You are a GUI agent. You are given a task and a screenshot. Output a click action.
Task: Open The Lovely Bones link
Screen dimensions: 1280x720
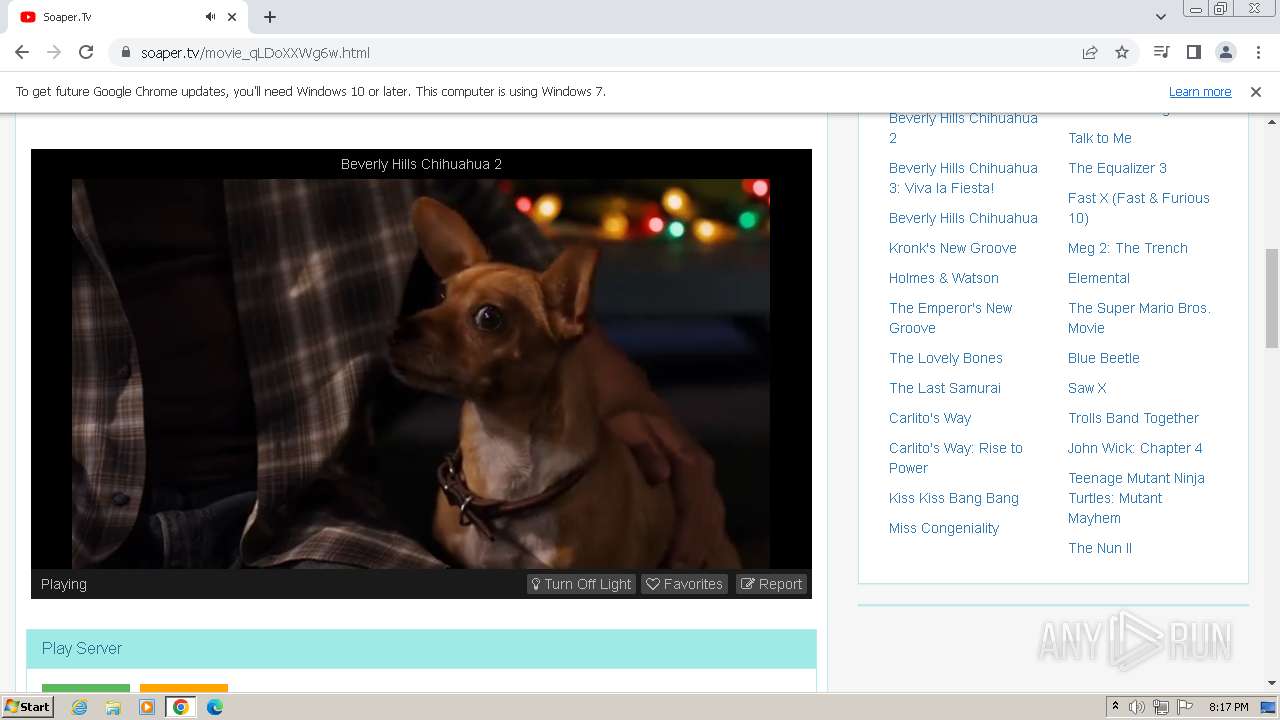(x=945, y=358)
